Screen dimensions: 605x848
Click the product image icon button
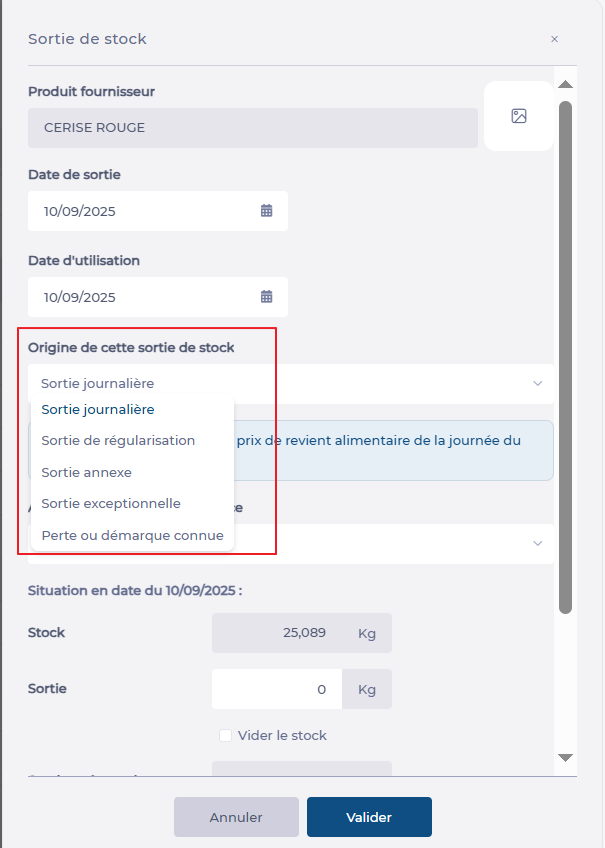[518, 116]
